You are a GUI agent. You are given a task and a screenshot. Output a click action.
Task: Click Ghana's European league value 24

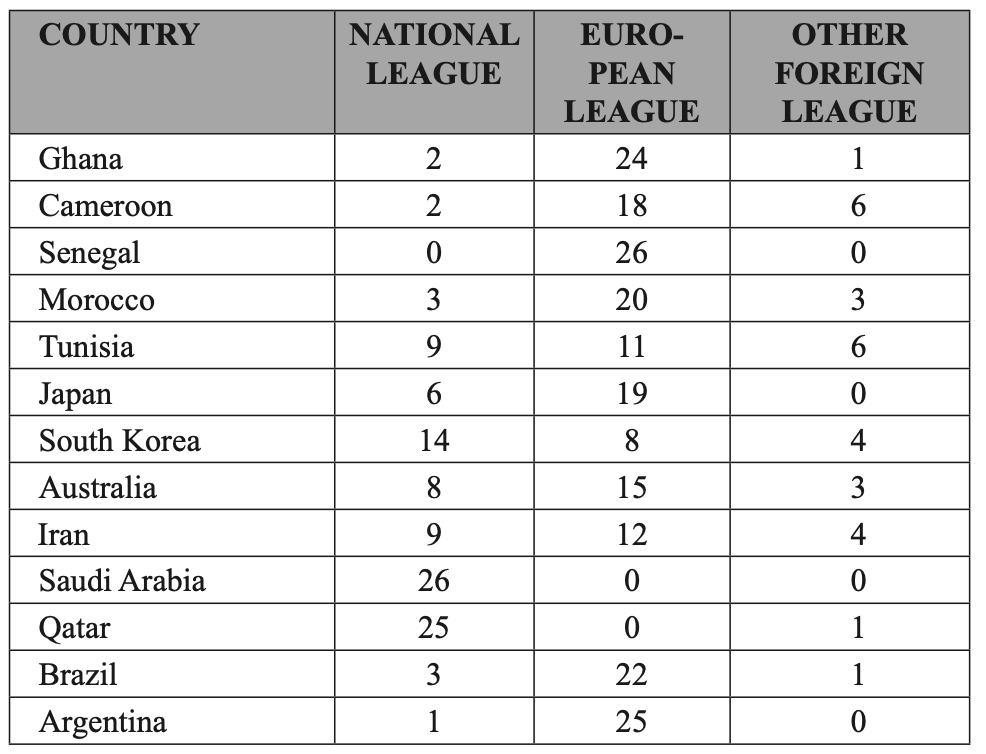tap(631, 158)
